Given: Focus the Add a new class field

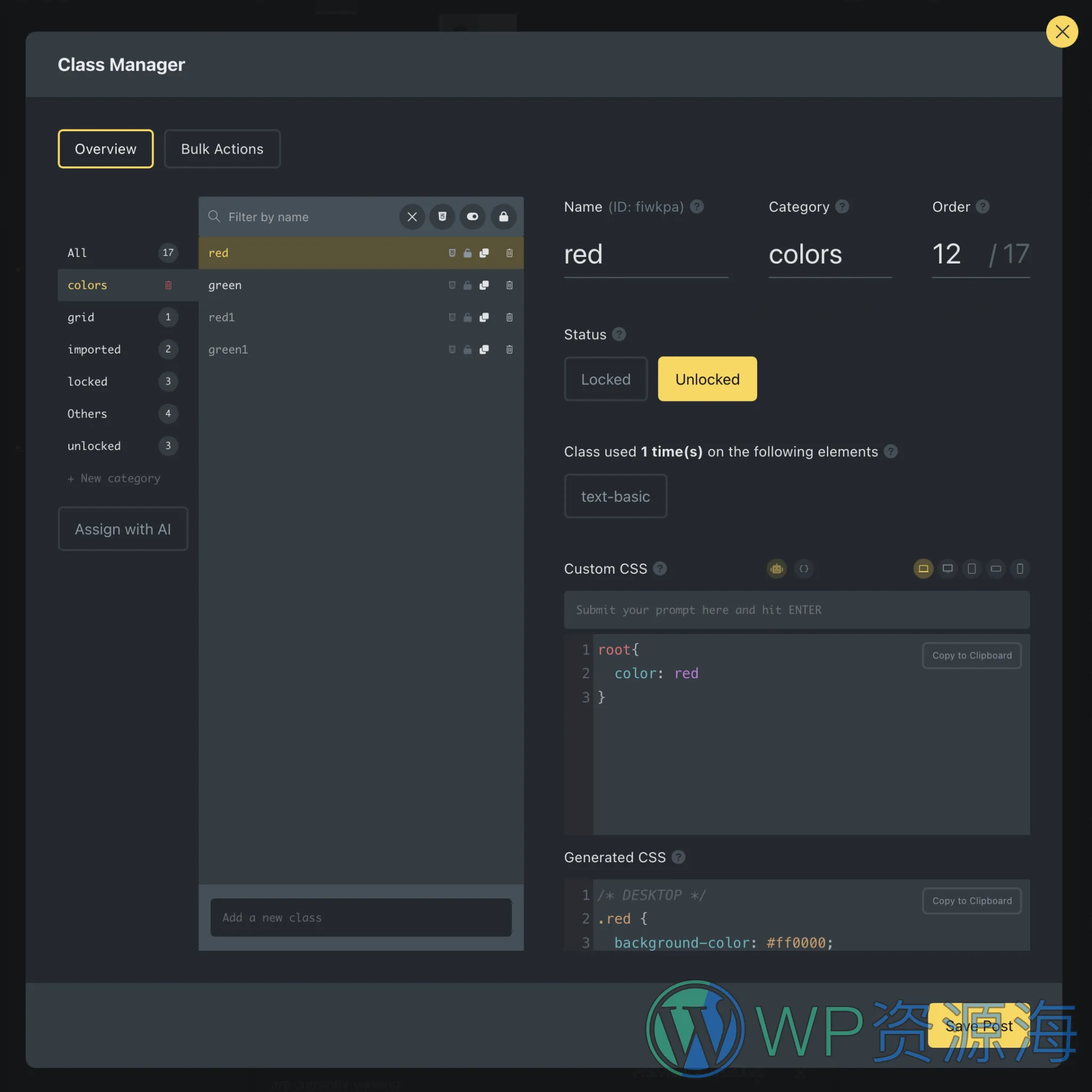Looking at the screenshot, I should point(361,917).
